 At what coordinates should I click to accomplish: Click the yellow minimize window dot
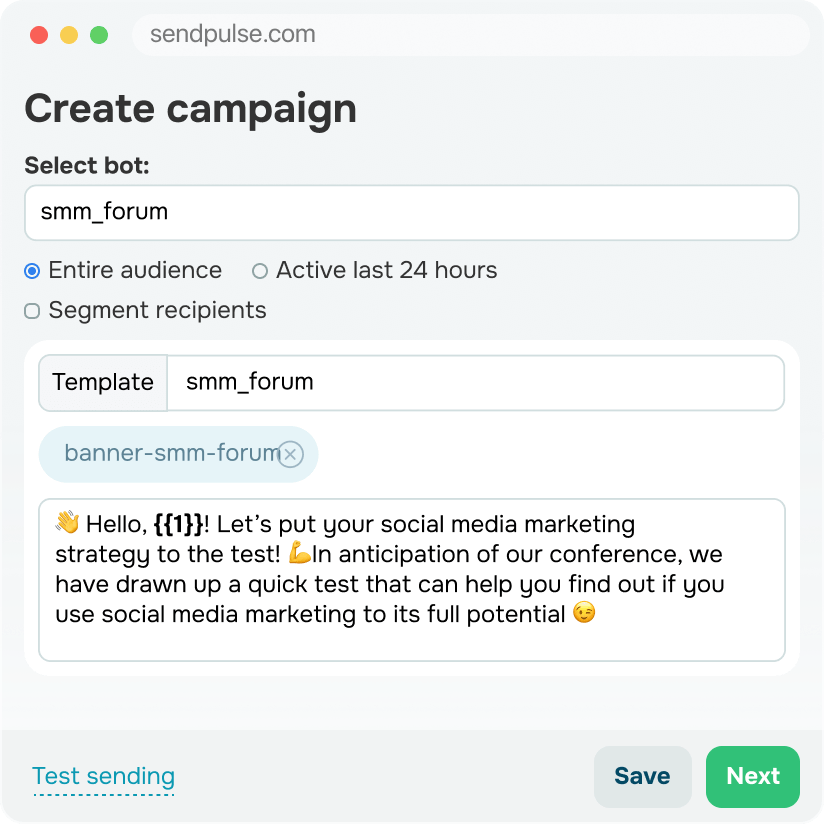69,35
